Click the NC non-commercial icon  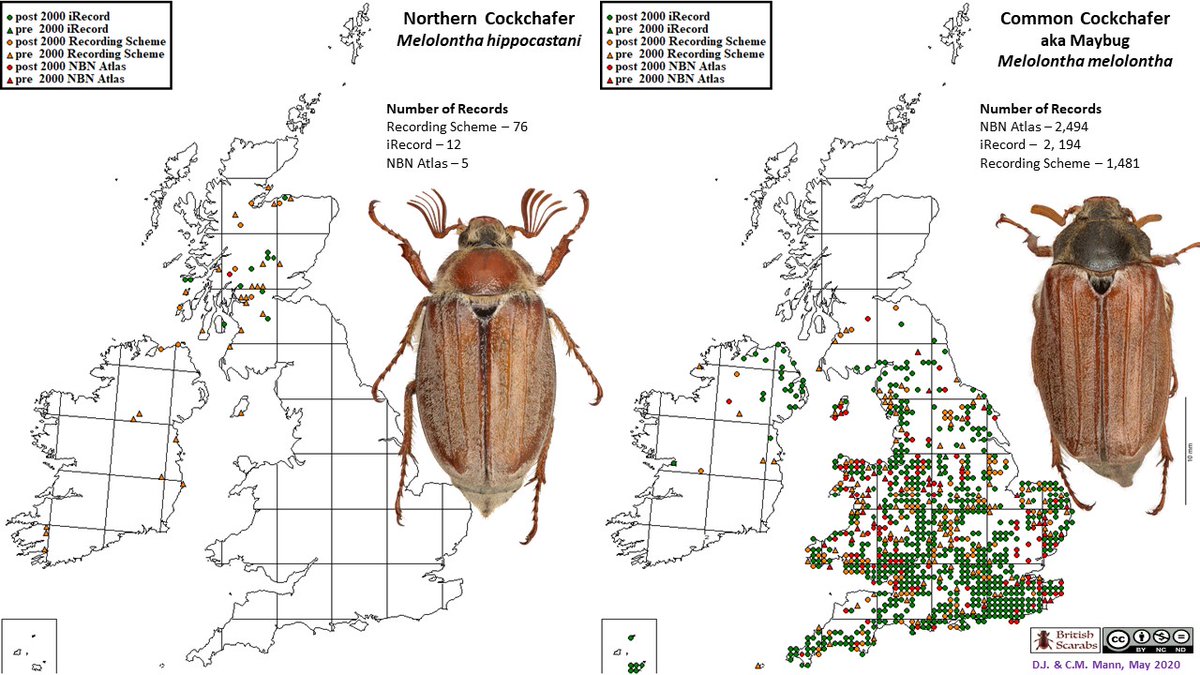pyautogui.click(x=1161, y=637)
